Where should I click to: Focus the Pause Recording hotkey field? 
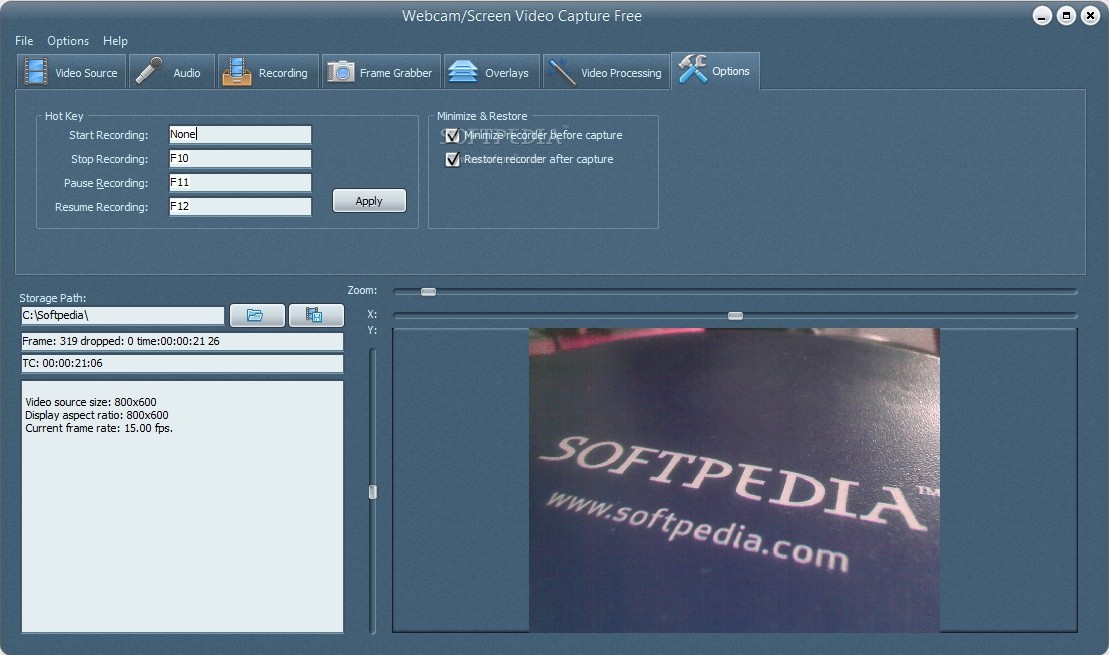(240, 182)
